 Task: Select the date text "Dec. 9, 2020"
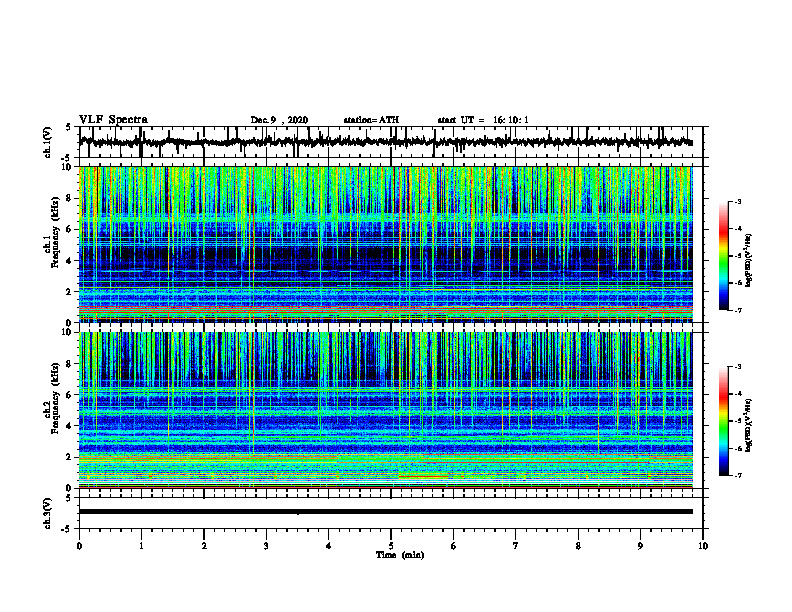[x=279, y=120]
